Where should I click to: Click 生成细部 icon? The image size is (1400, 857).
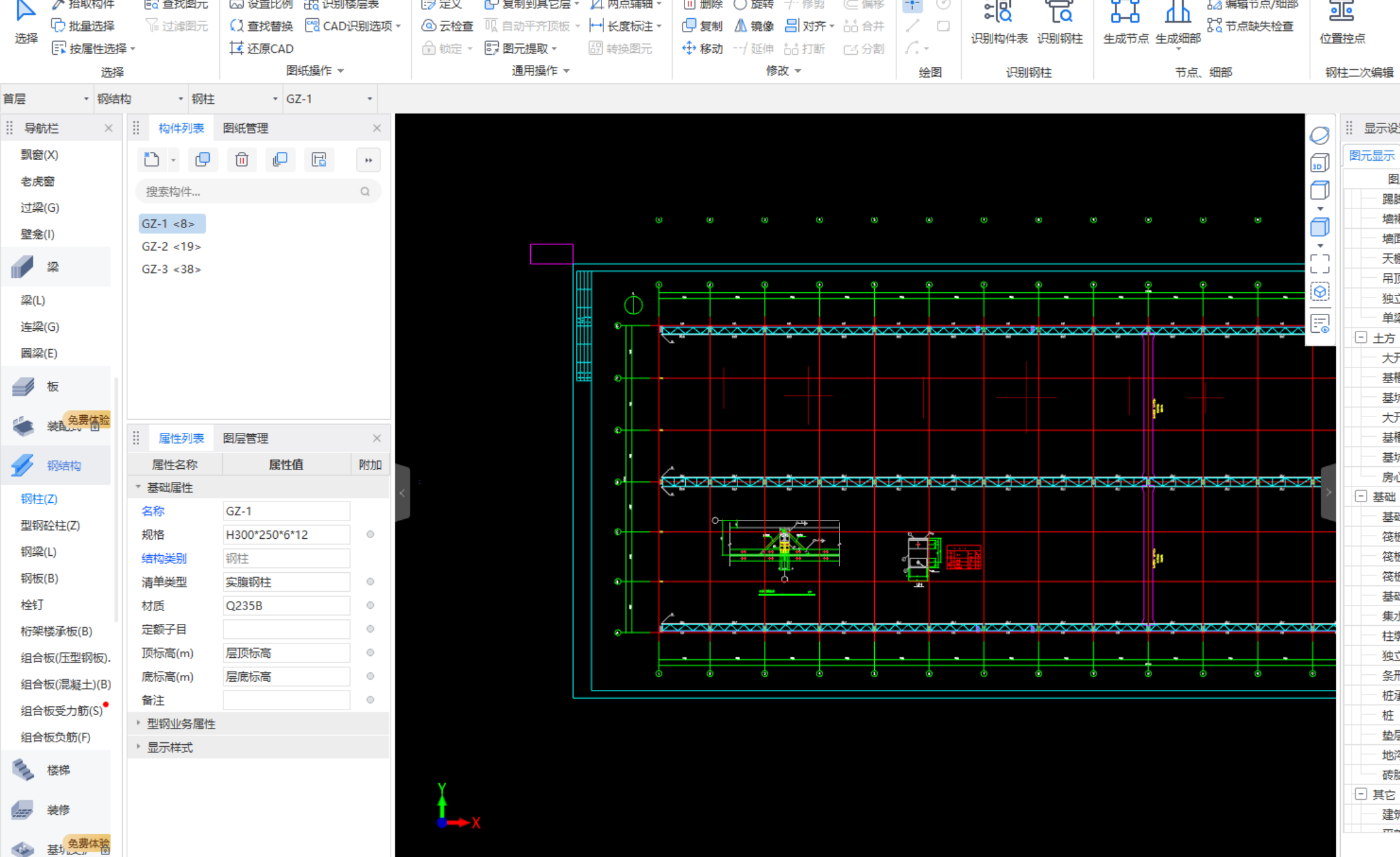(1178, 23)
